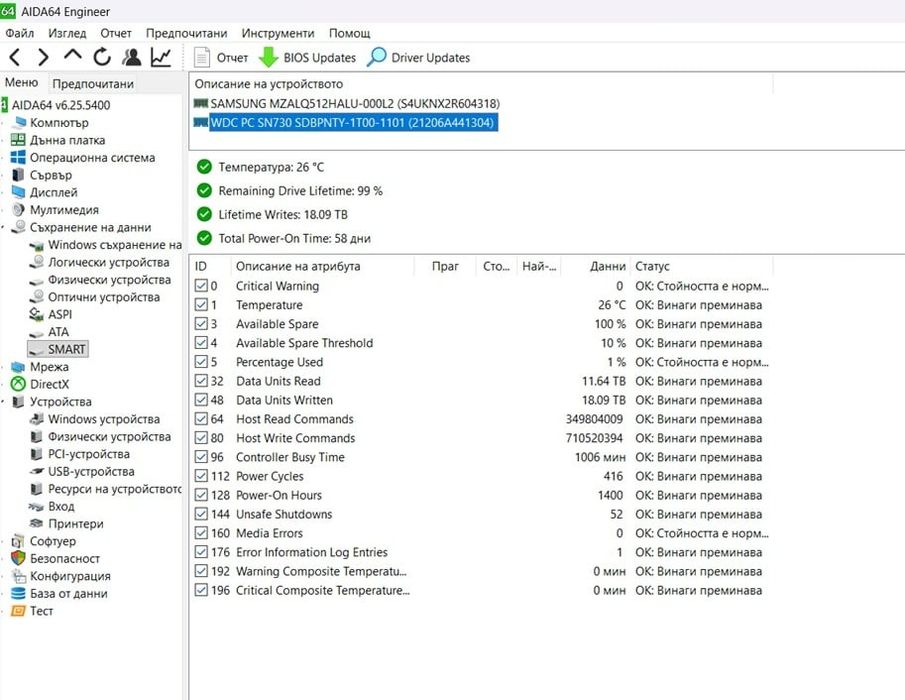Toggle the Unsafe Shutdowns checkbox

201,514
